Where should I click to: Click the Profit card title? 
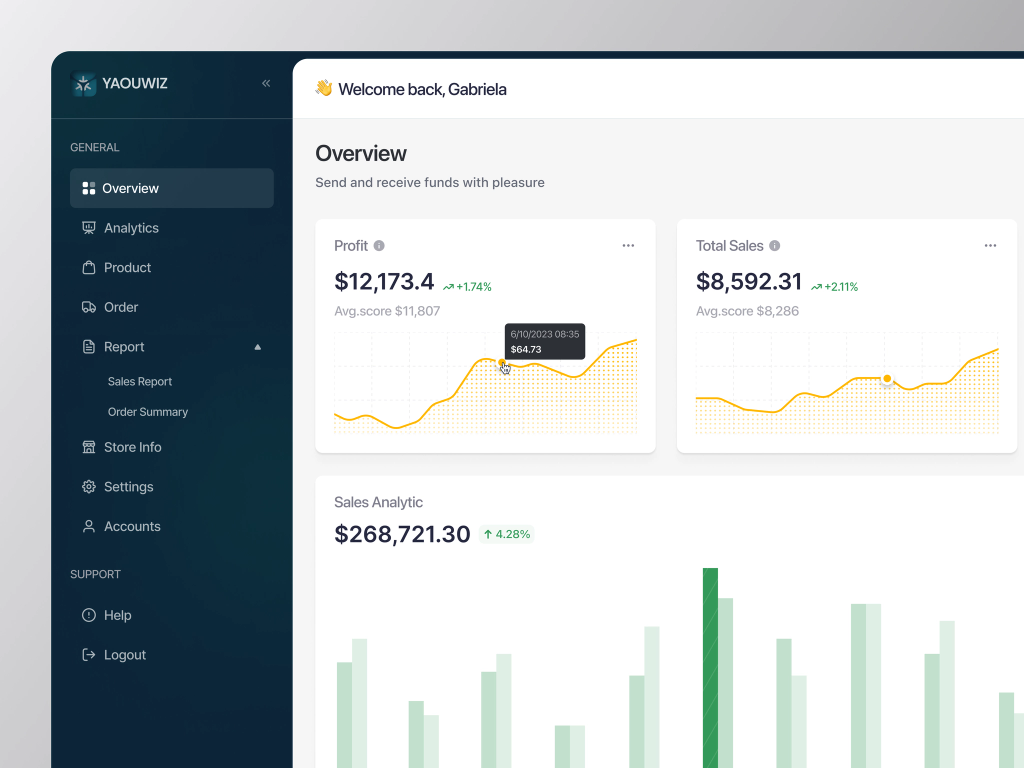pos(351,246)
